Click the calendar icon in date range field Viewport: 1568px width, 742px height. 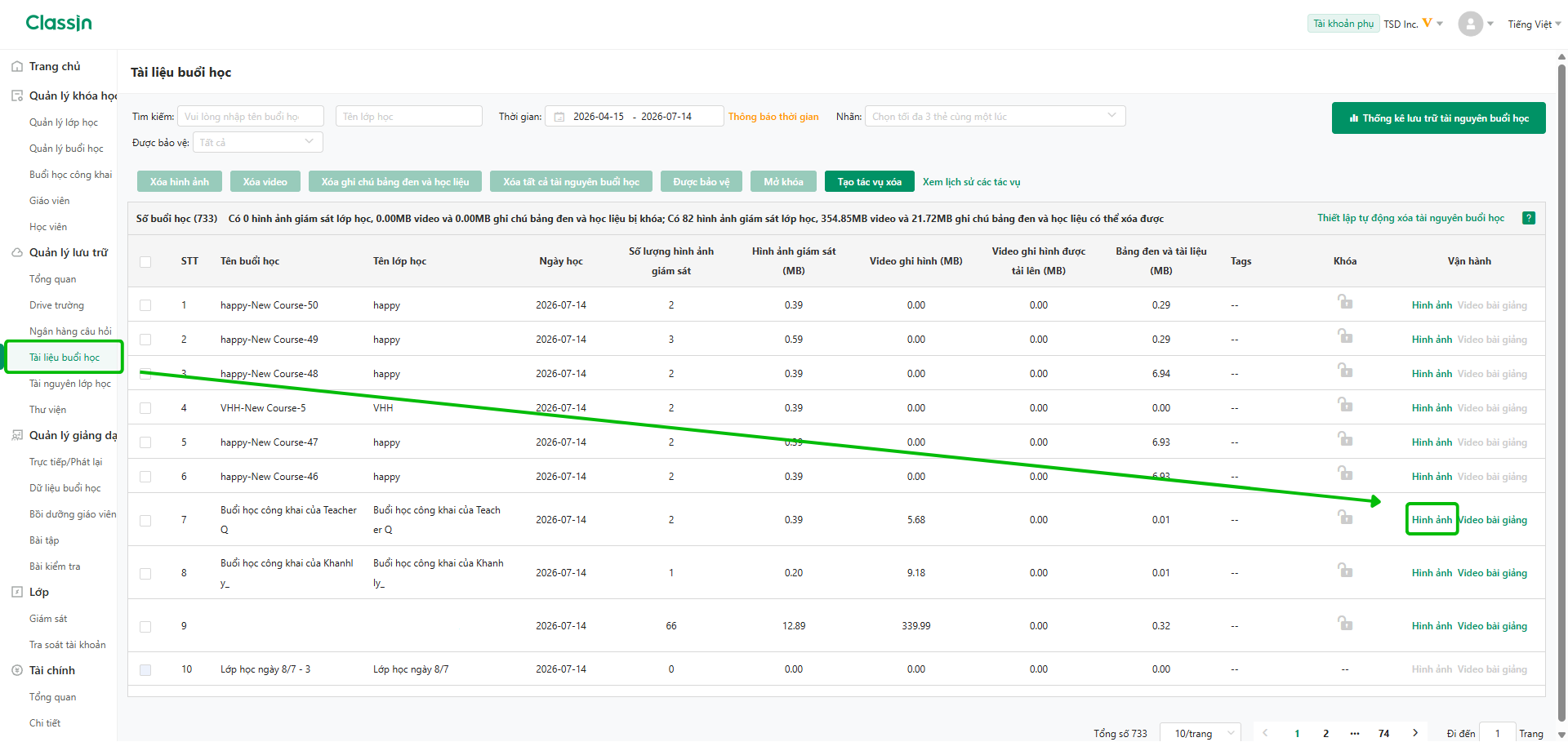(x=559, y=117)
